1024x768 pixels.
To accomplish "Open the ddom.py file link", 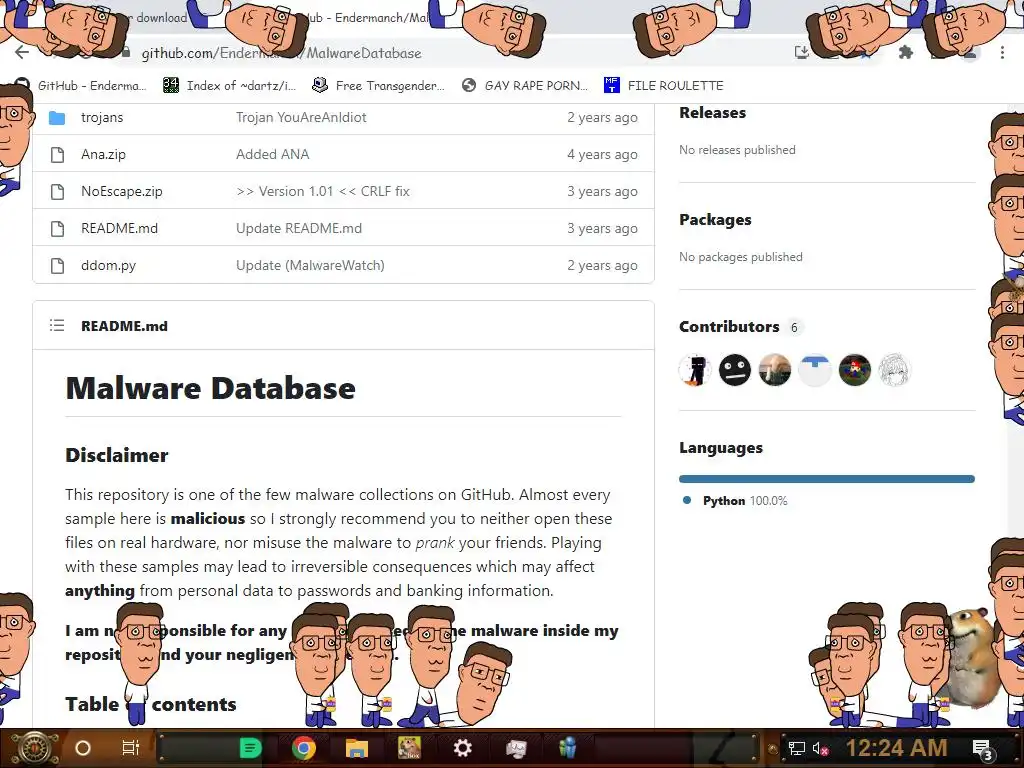I will point(108,265).
